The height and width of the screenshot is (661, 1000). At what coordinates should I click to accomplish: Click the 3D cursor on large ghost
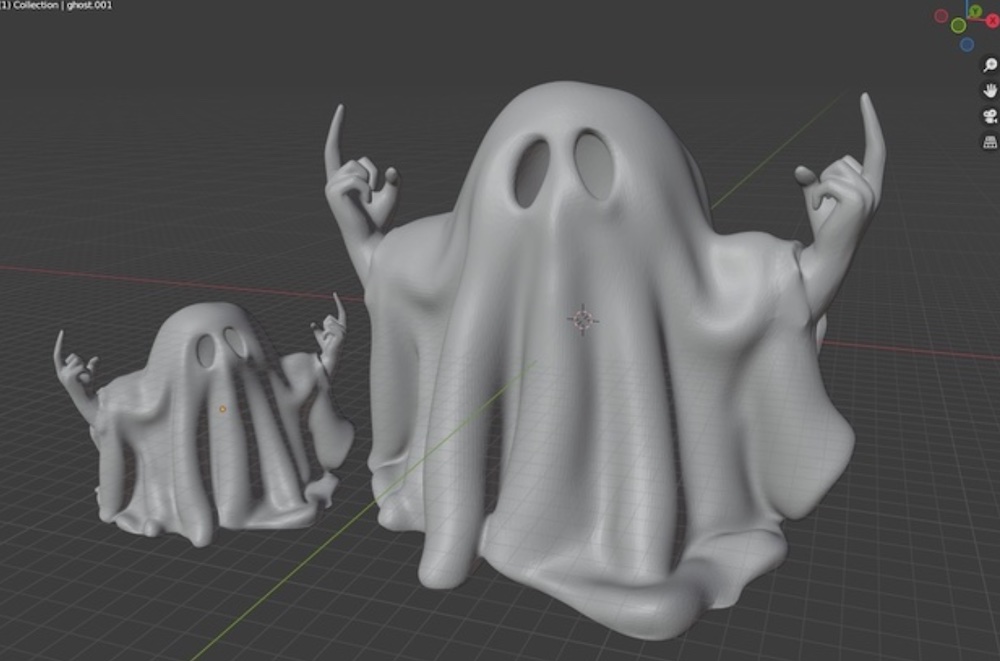(583, 320)
